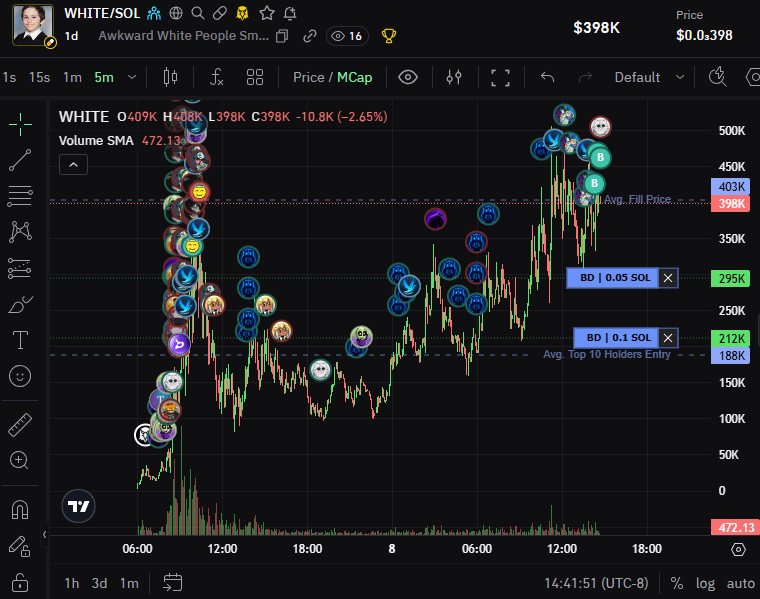The height and width of the screenshot is (599, 760).
Task: Open the timezone 14:41:51 (UTC-8) menu
Action: point(596,583)
